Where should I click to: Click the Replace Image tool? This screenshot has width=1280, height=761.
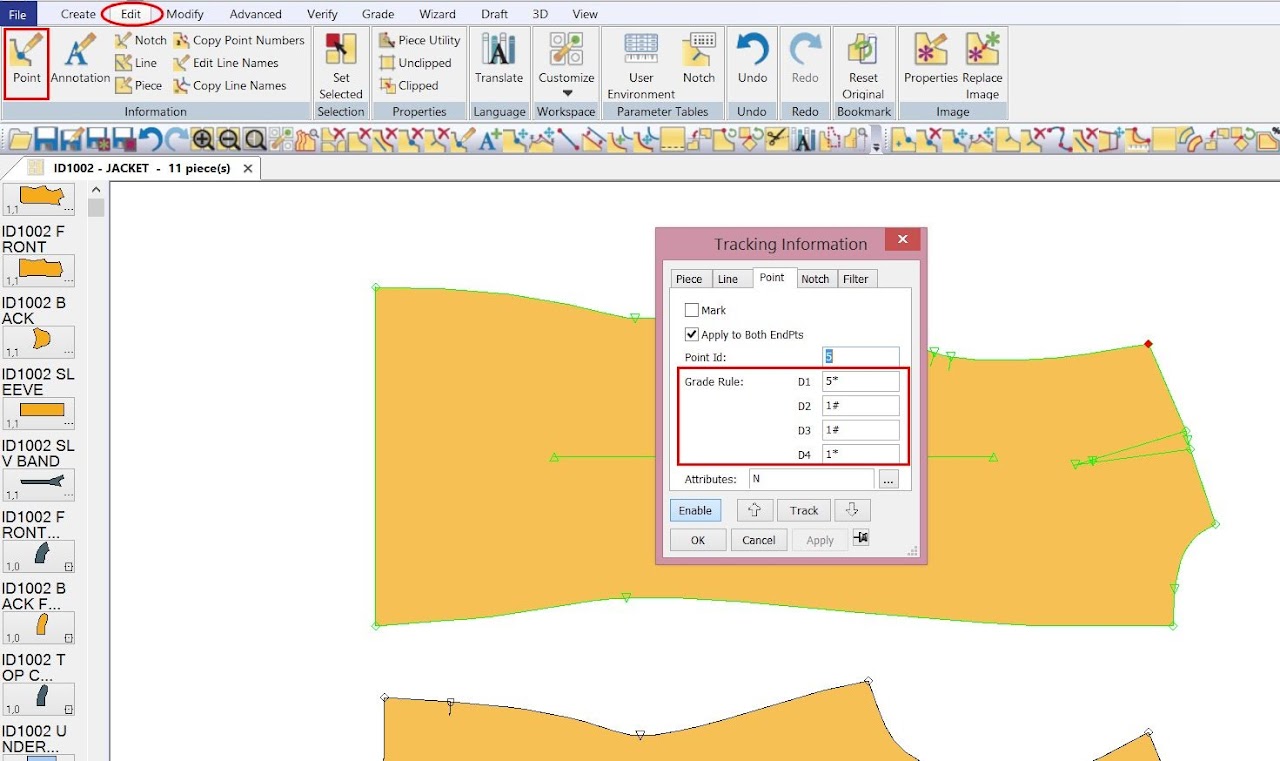(x=982, y=65)
